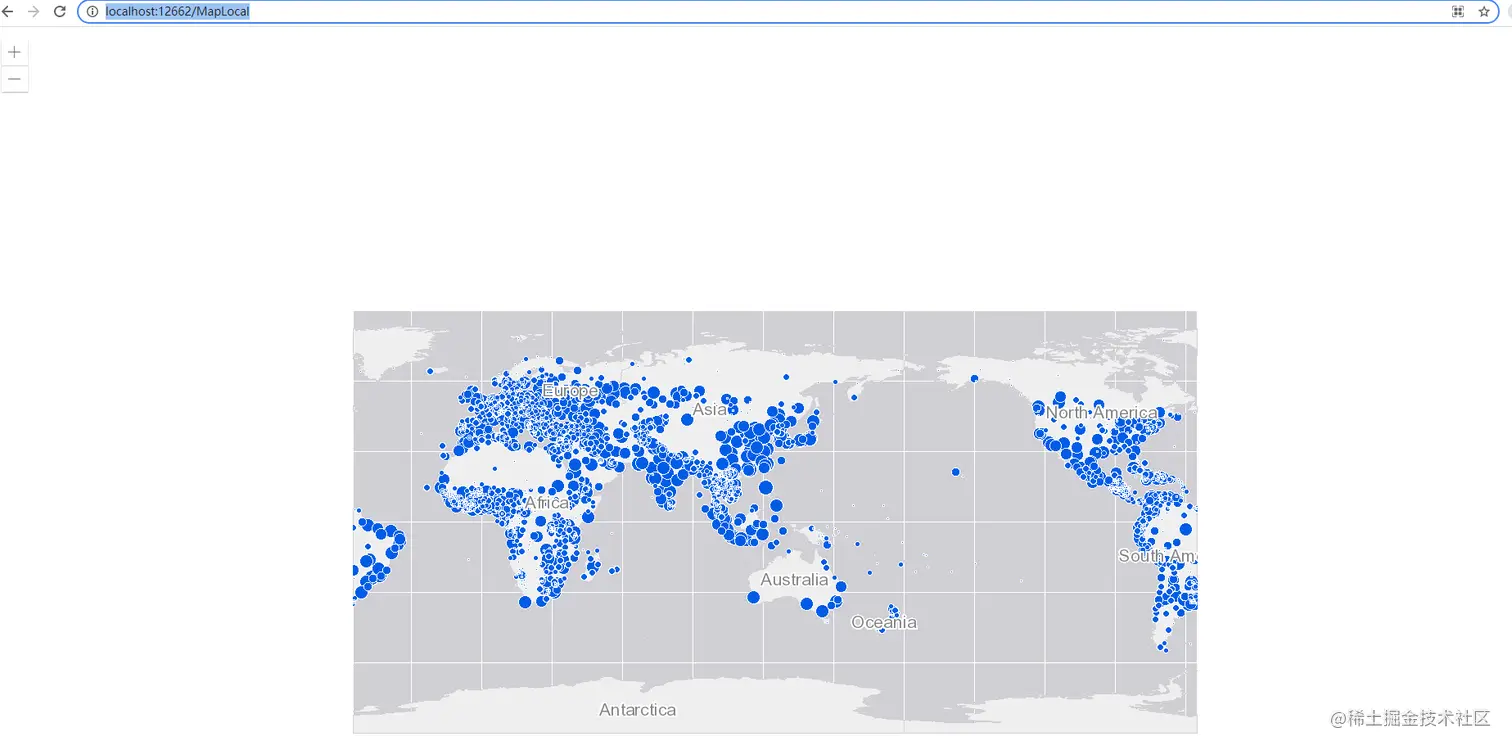Zoom out with the map minus button
Image resolution: width=1512 pixels, height=750 pixels.
pos(14,79)
